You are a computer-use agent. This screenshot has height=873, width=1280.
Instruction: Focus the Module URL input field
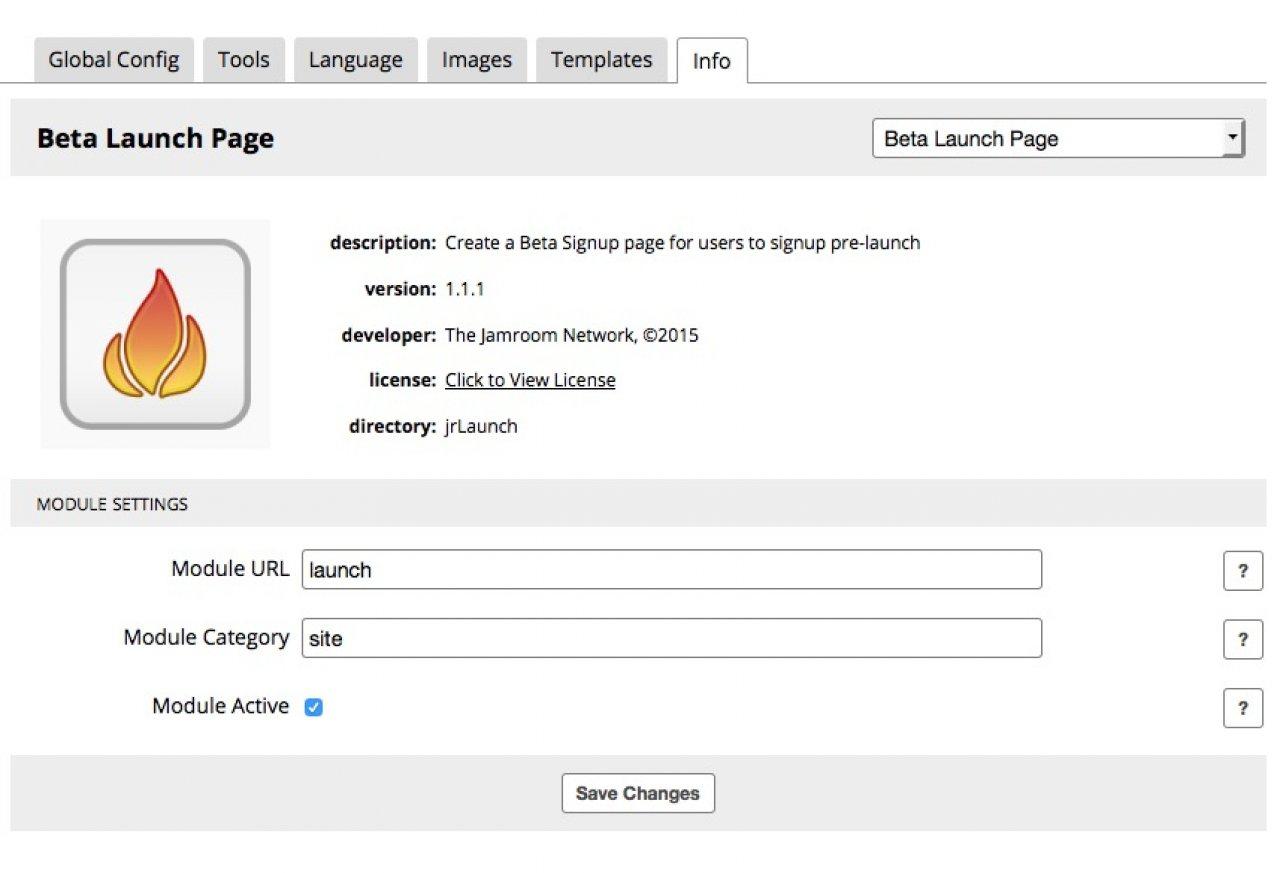[671, 570]
